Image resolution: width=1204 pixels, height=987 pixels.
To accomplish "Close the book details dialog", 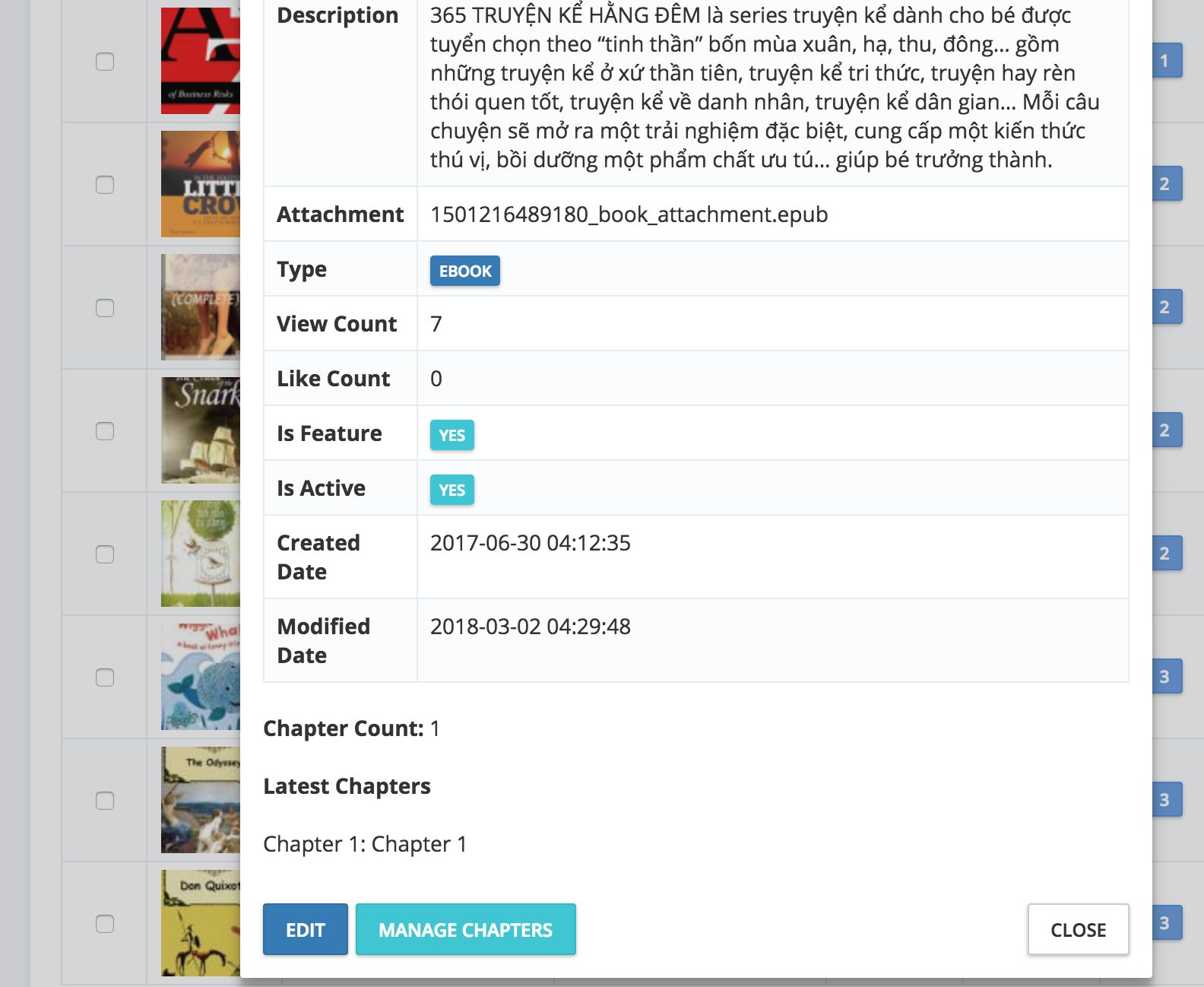I will click(1078, 929).
